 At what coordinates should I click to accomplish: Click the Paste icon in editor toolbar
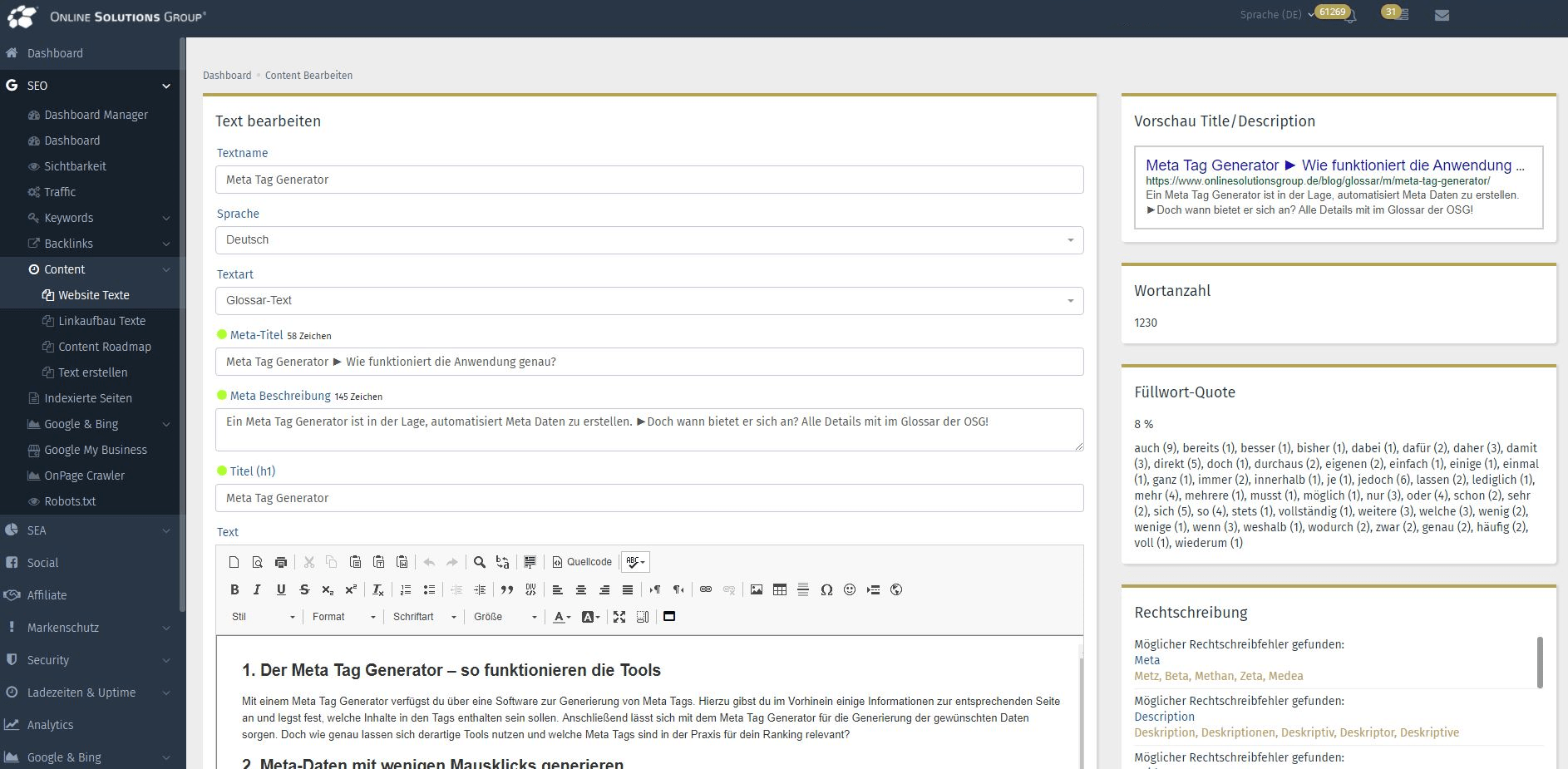click(x=355, y=562)
